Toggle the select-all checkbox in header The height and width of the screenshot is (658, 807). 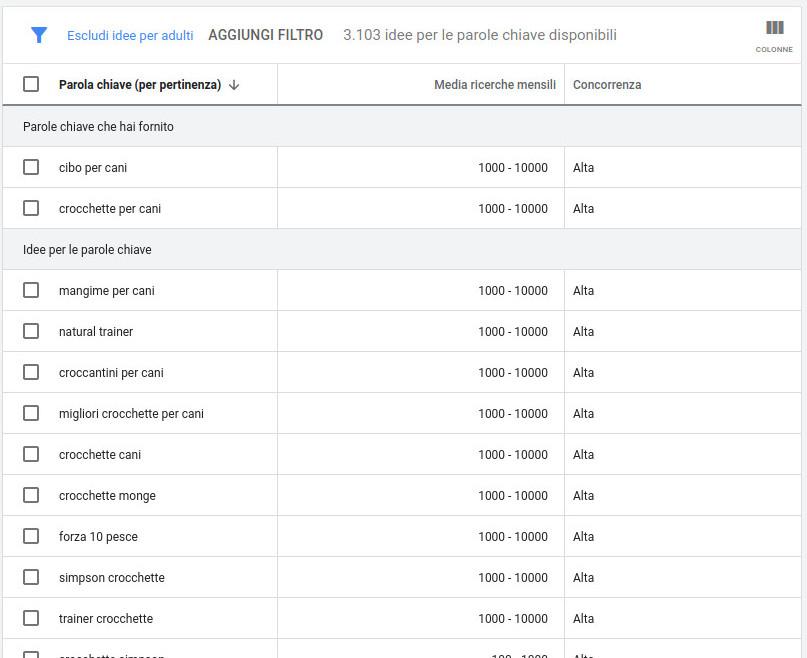click(31, 84)
